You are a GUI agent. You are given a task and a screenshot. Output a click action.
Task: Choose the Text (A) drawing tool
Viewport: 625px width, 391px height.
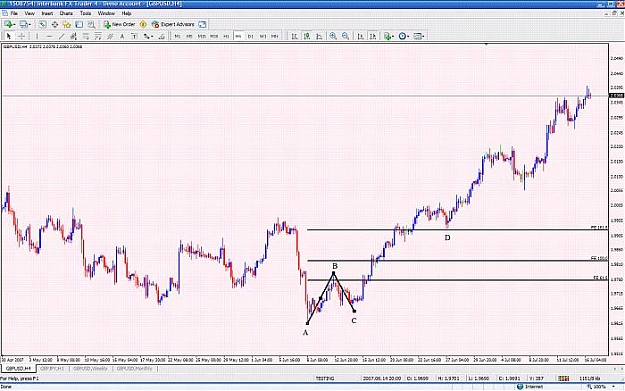tap(122, 36)
